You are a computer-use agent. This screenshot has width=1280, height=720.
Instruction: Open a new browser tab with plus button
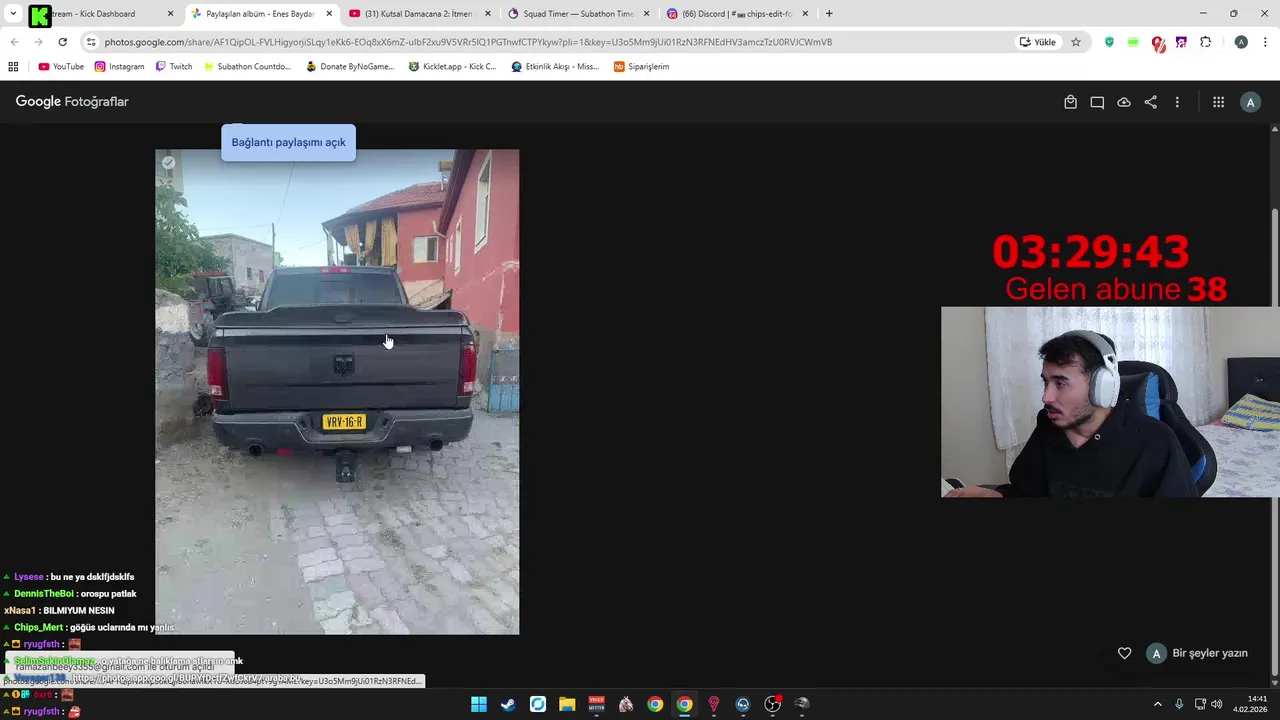pyautogui.click(x=828, y=14)
